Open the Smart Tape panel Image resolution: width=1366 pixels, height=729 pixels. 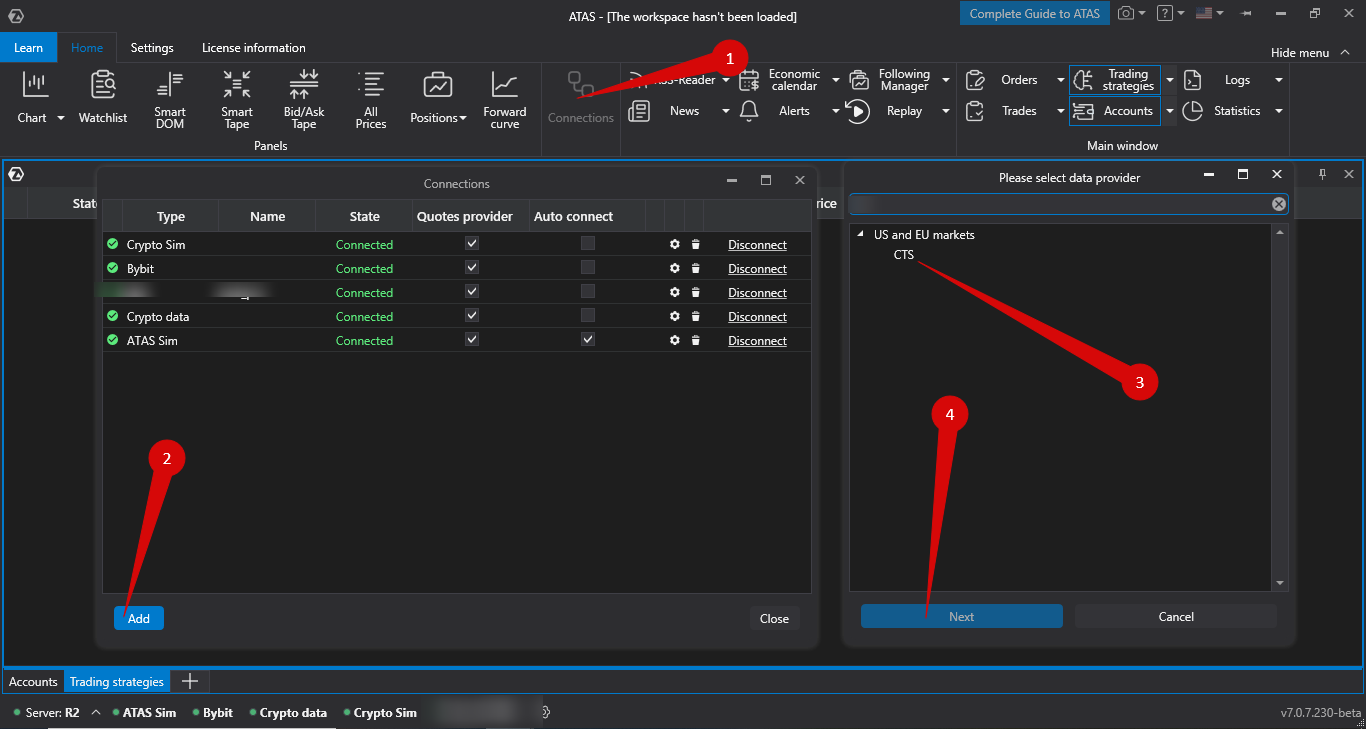coord(237,100)
